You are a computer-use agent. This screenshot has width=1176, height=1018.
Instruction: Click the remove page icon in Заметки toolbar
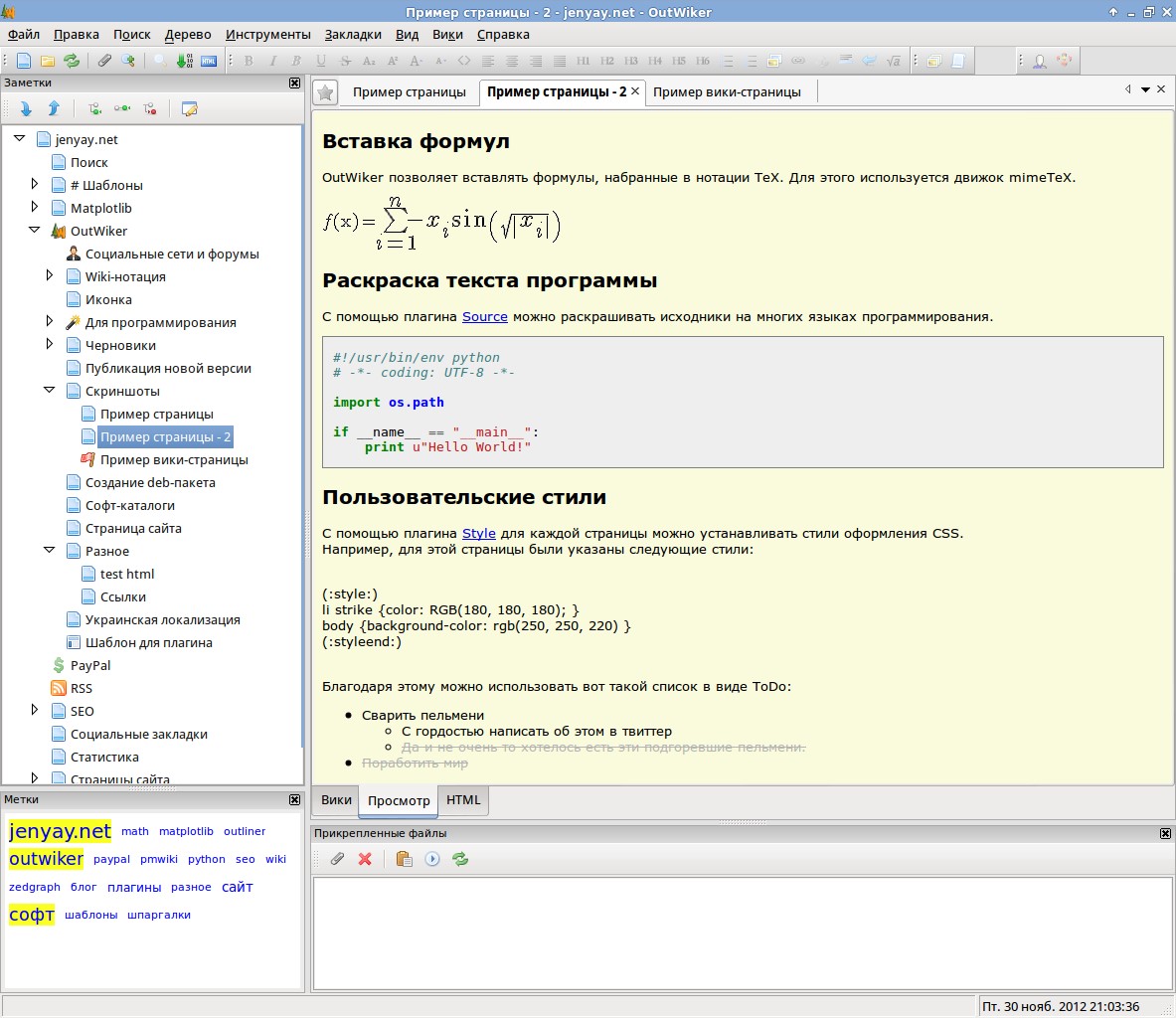coord(149,108)
